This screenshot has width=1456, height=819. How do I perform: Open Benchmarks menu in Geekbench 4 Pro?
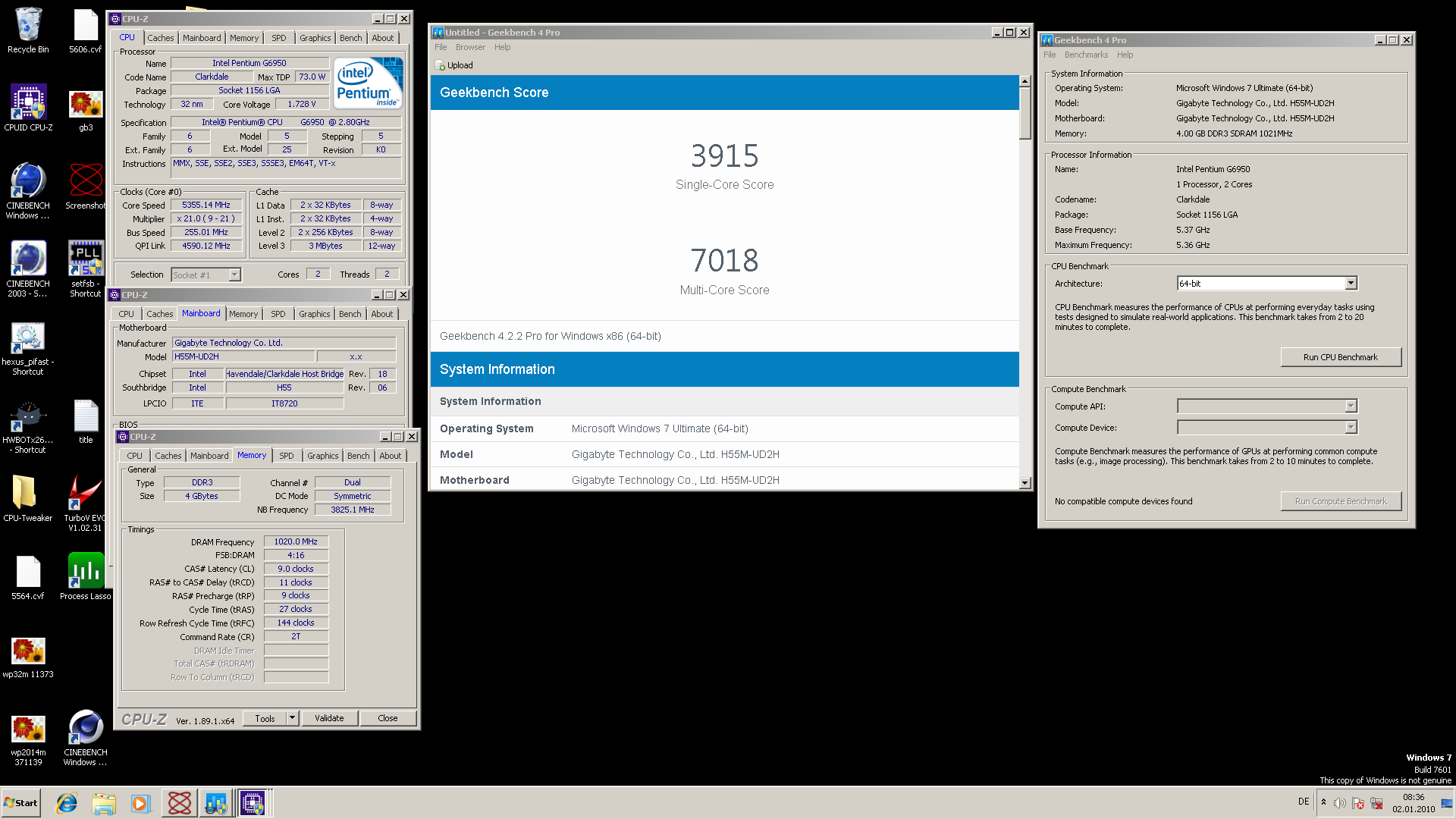point(1086,55)
